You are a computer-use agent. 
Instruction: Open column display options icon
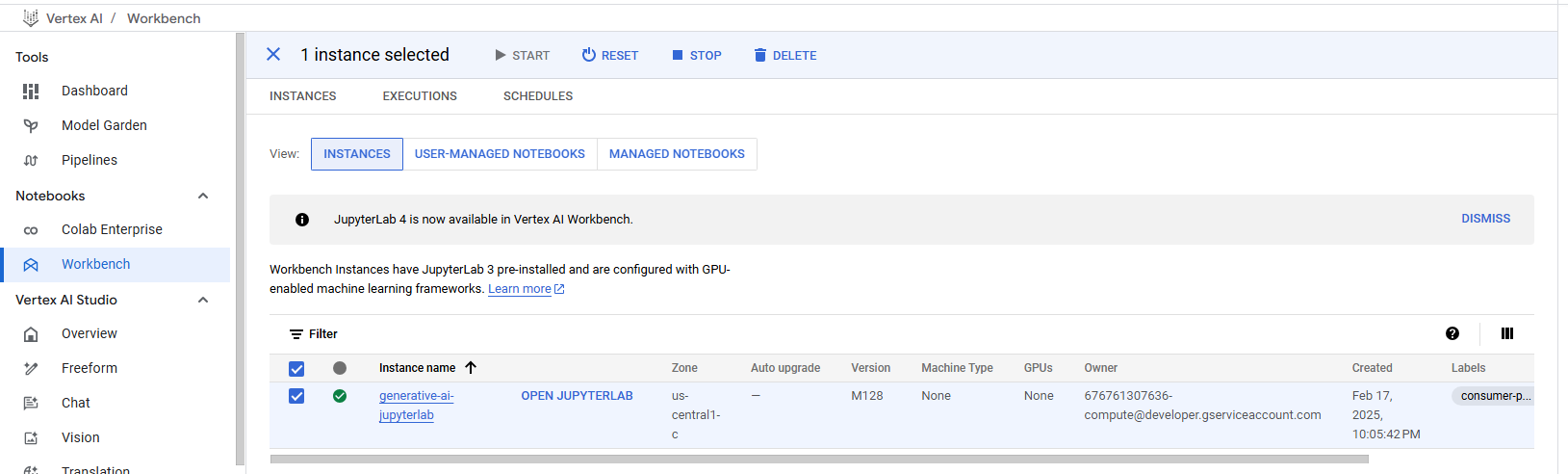[x=1507, y=333]
